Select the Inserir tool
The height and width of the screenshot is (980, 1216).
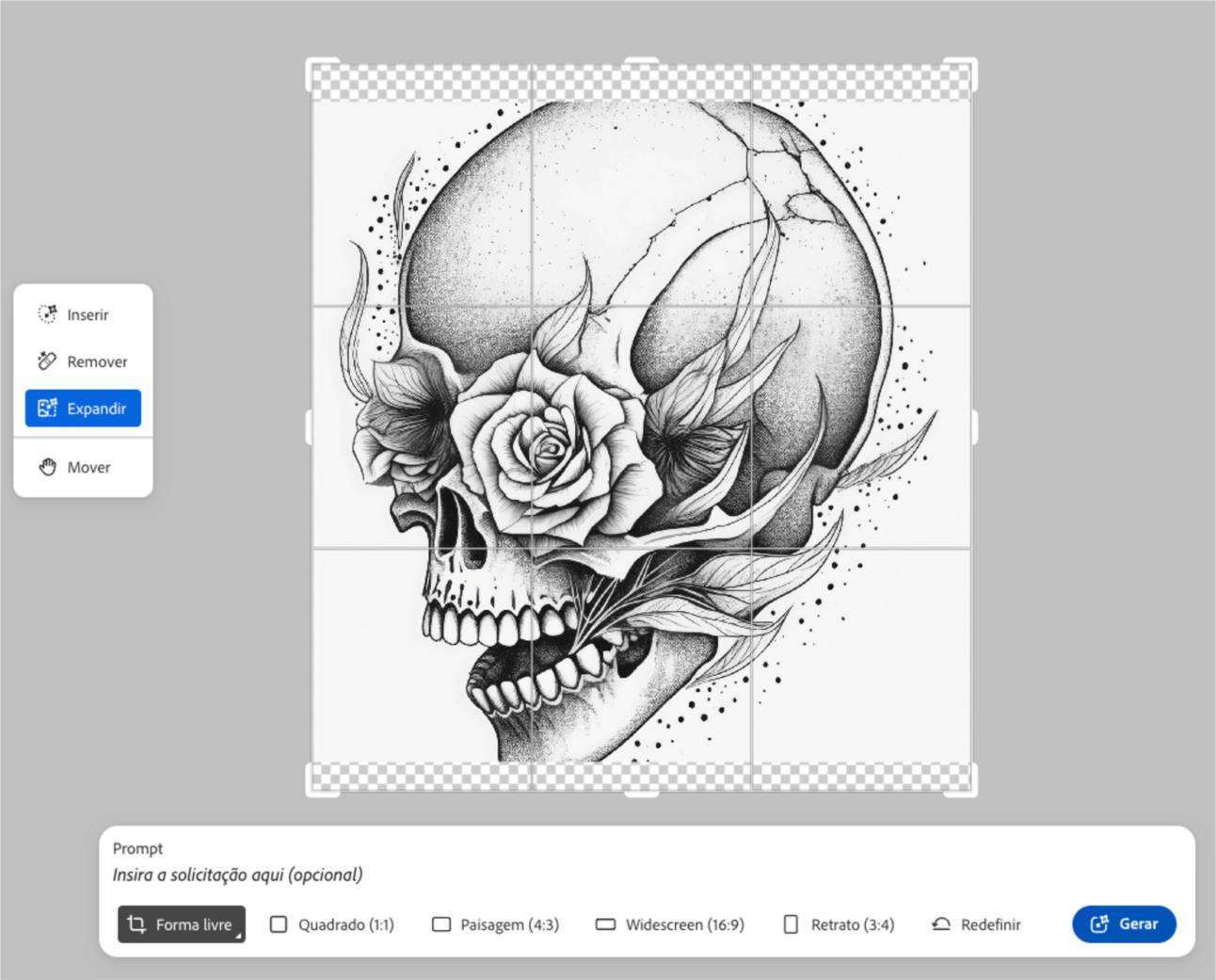coord(83,314)
